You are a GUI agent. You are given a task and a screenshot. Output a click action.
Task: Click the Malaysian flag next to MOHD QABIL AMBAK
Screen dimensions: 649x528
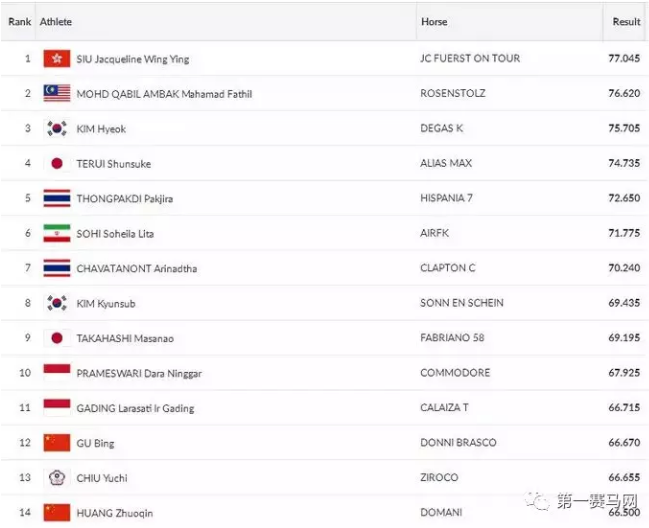(56, 94)
